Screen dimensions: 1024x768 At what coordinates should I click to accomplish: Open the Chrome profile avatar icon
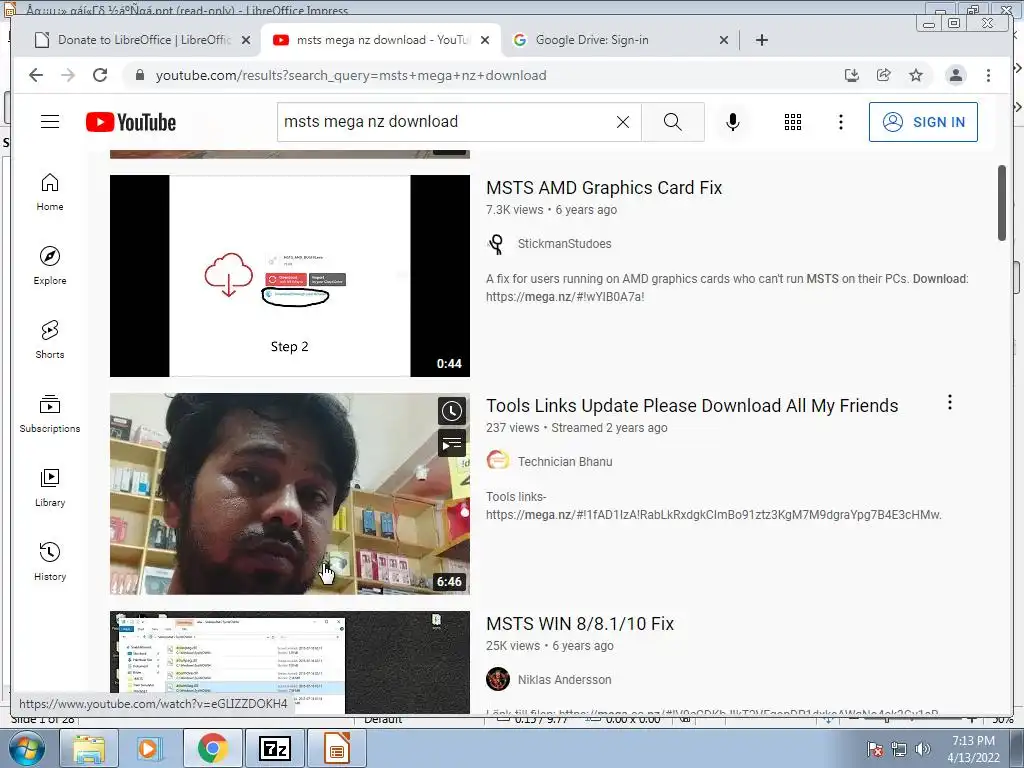(955, 75)
